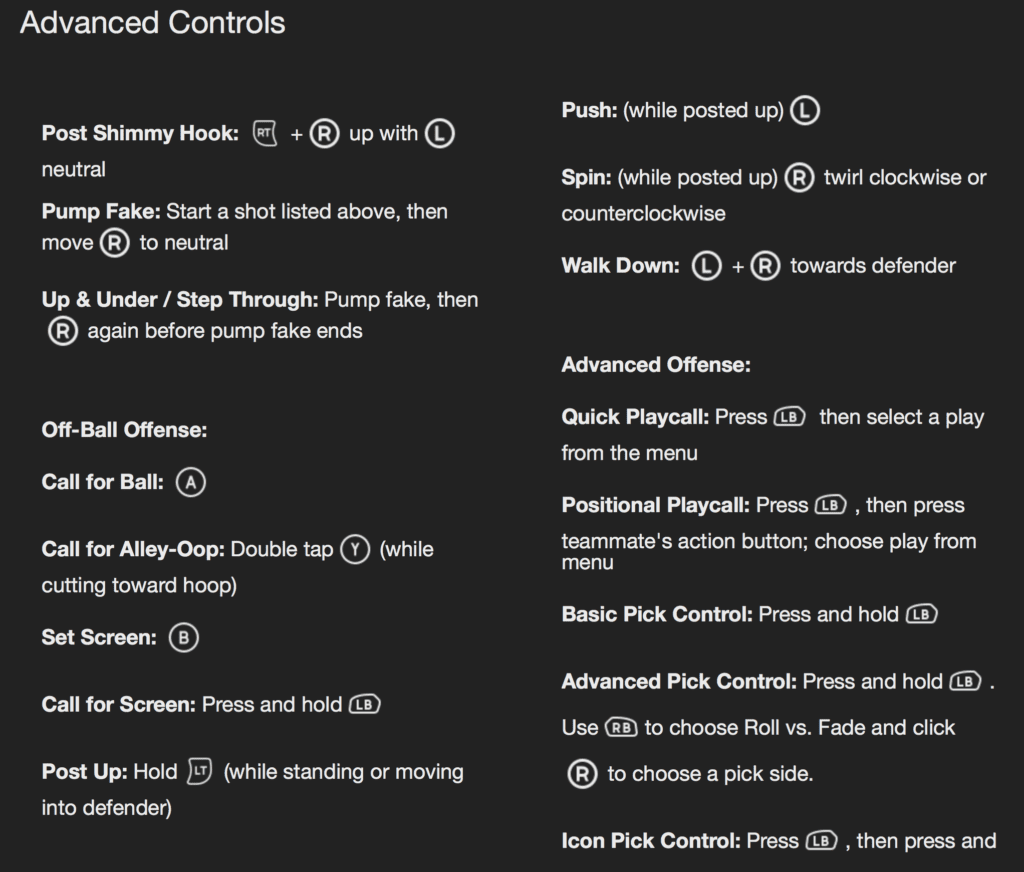
Task: Click the Advanced Offense section label
Action: click(655, 365)
